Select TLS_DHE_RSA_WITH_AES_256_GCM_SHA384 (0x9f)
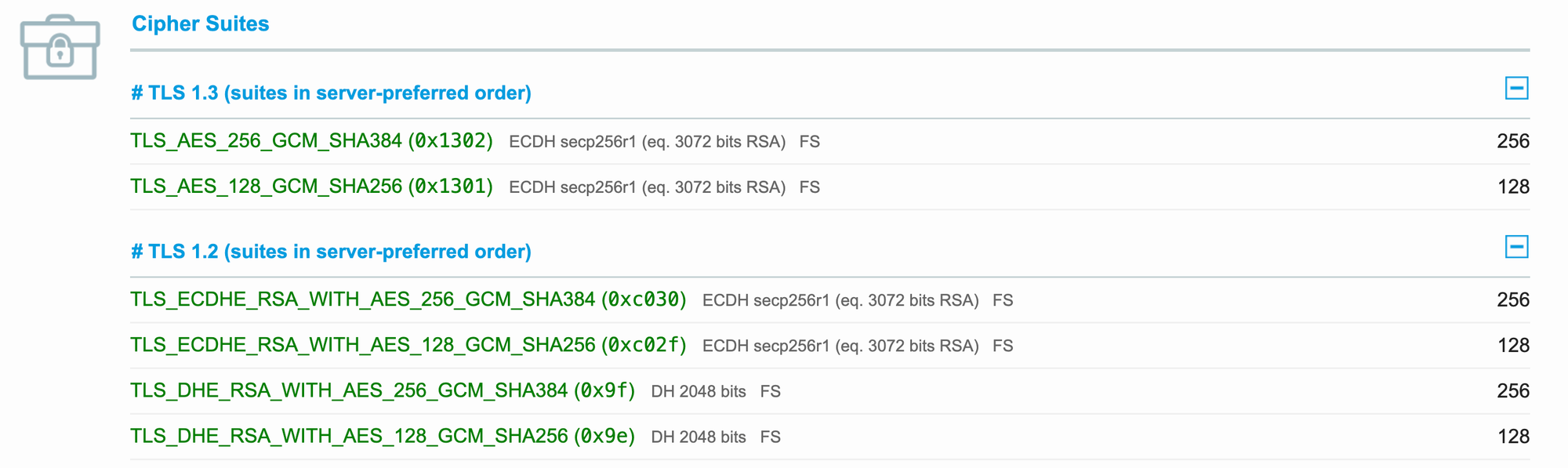 pos(383,390)
